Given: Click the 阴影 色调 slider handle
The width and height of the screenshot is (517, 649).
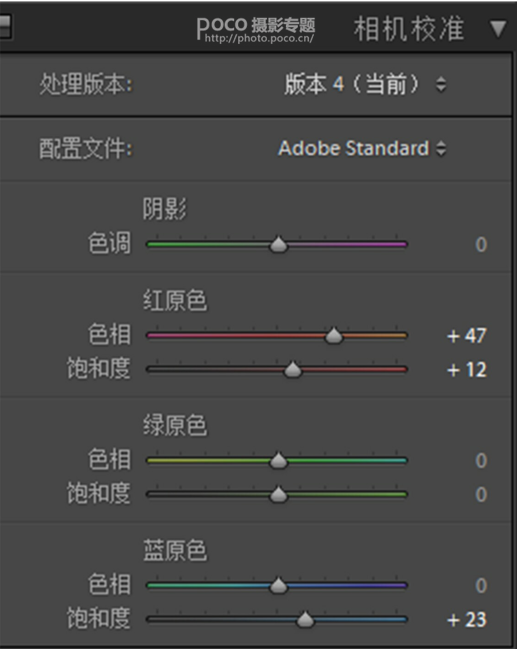Looking at the screenshot, I should coord(279,244).
